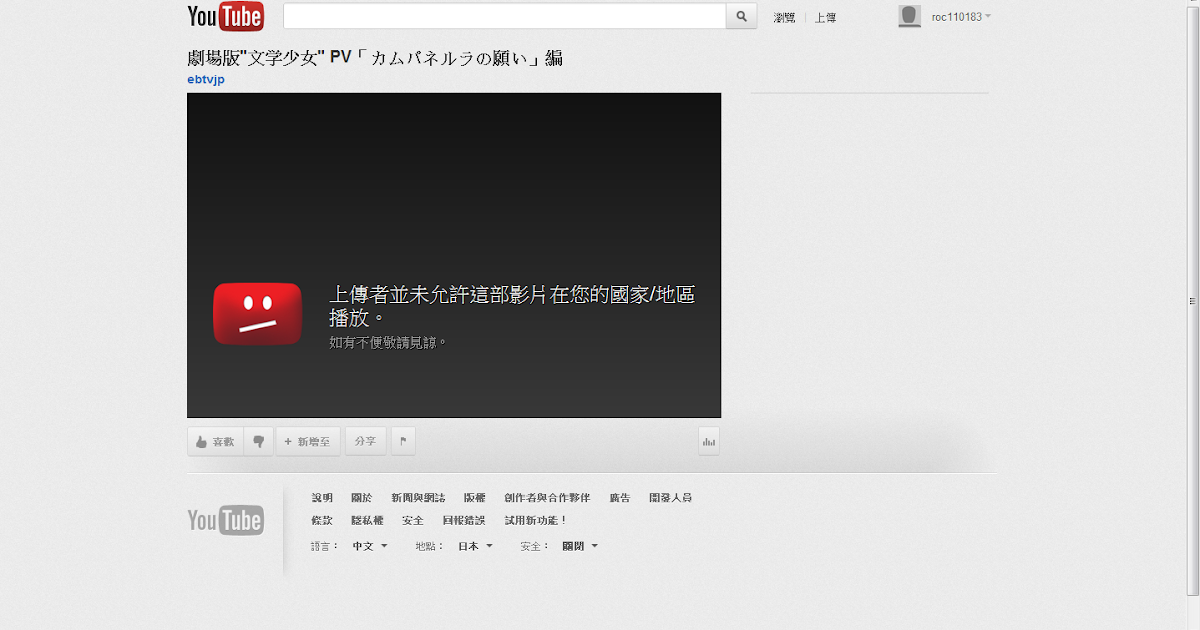The height and width of the screenshot is (630, 1200).
Task: Click the grey footer YouTube logo
Action: [226, 520]
